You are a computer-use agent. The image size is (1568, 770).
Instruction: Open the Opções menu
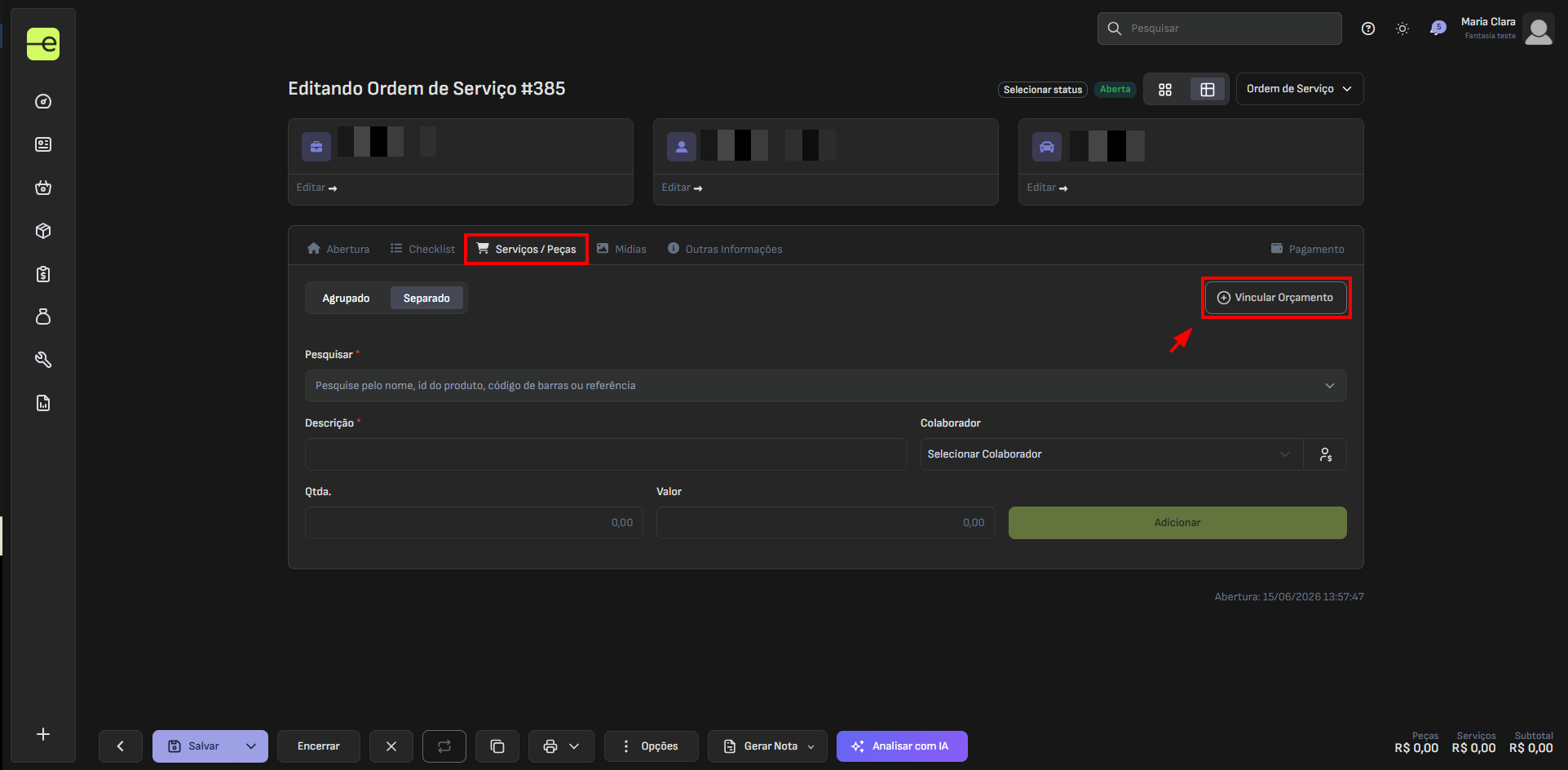point(651,746)
